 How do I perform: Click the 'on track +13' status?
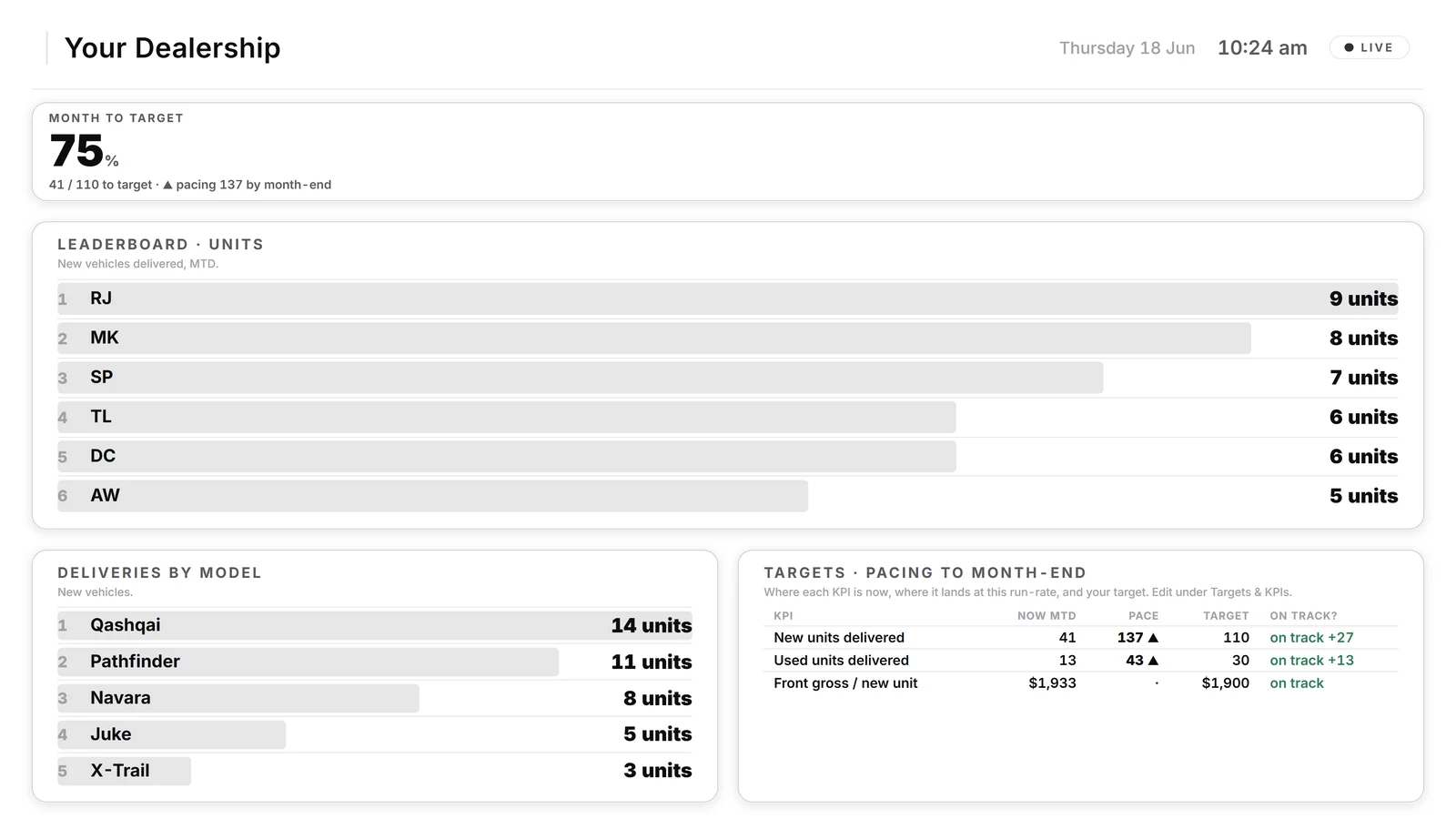coord(1311,661)
